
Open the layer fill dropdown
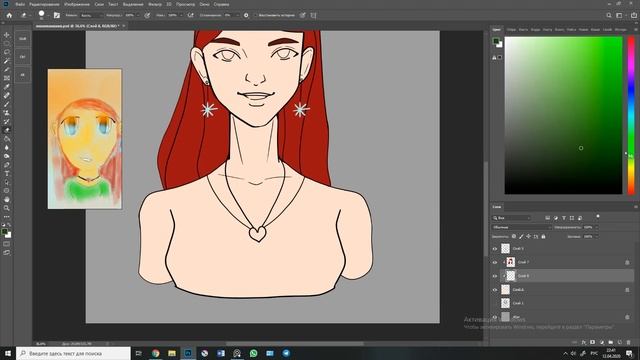click(596, 237)
